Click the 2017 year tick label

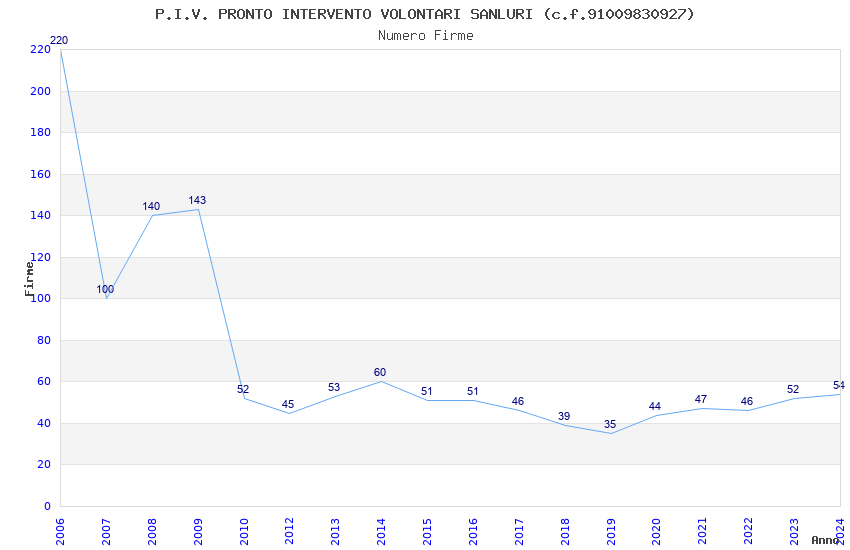pyautogui.click(x=518, y=532)
